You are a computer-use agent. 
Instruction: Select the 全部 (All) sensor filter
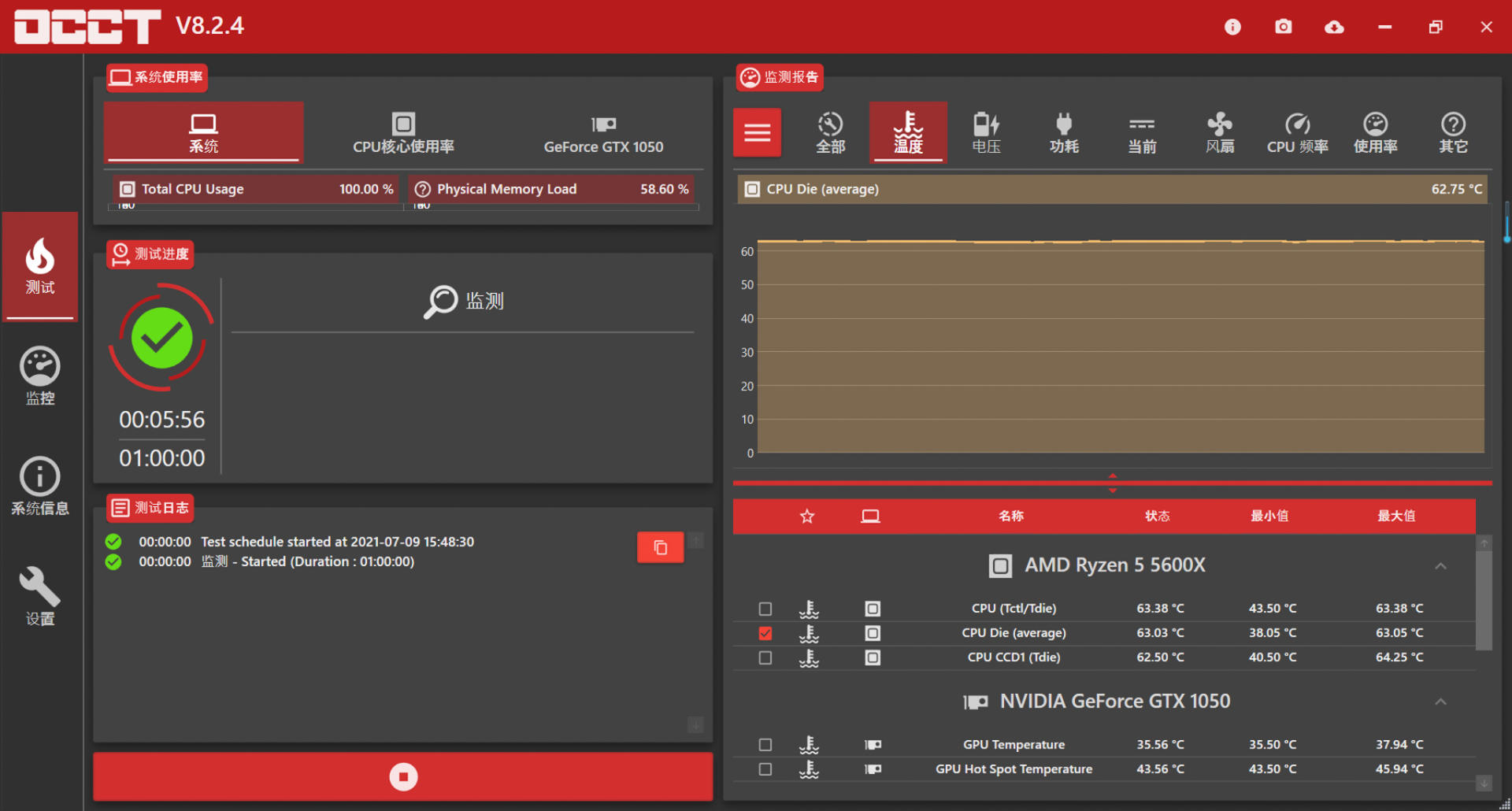pyautogui.click(x=830, y=132)
